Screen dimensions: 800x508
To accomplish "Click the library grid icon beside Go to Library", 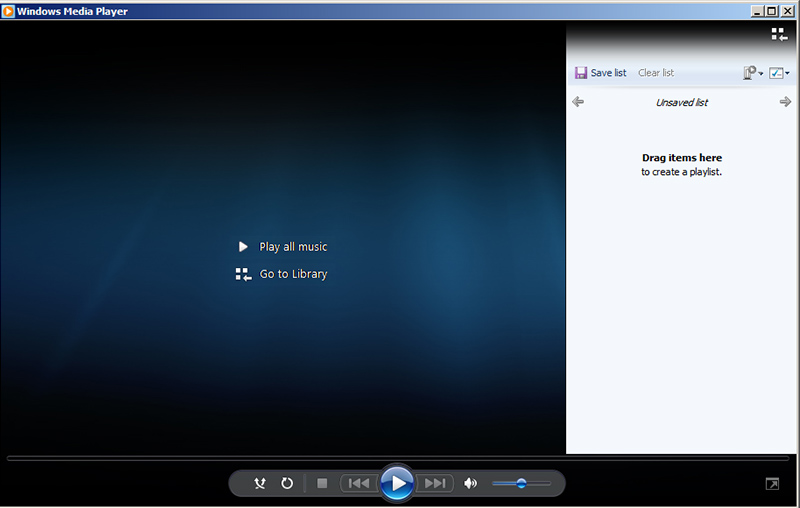I will pos(243,274).
